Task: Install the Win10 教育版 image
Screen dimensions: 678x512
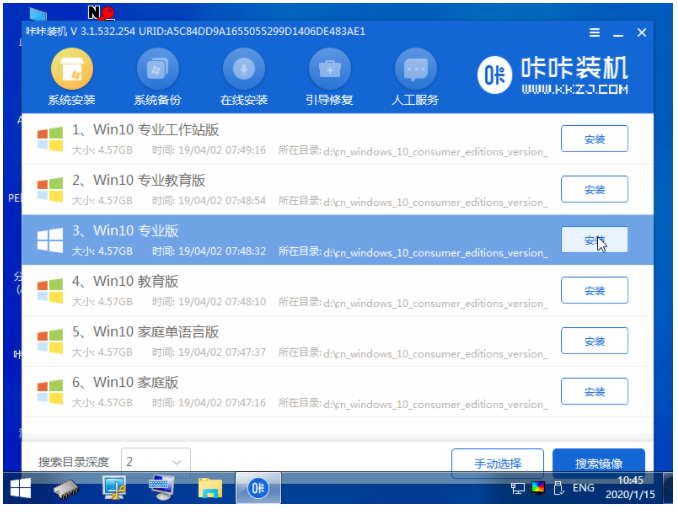Action: [x=594, y=290]
